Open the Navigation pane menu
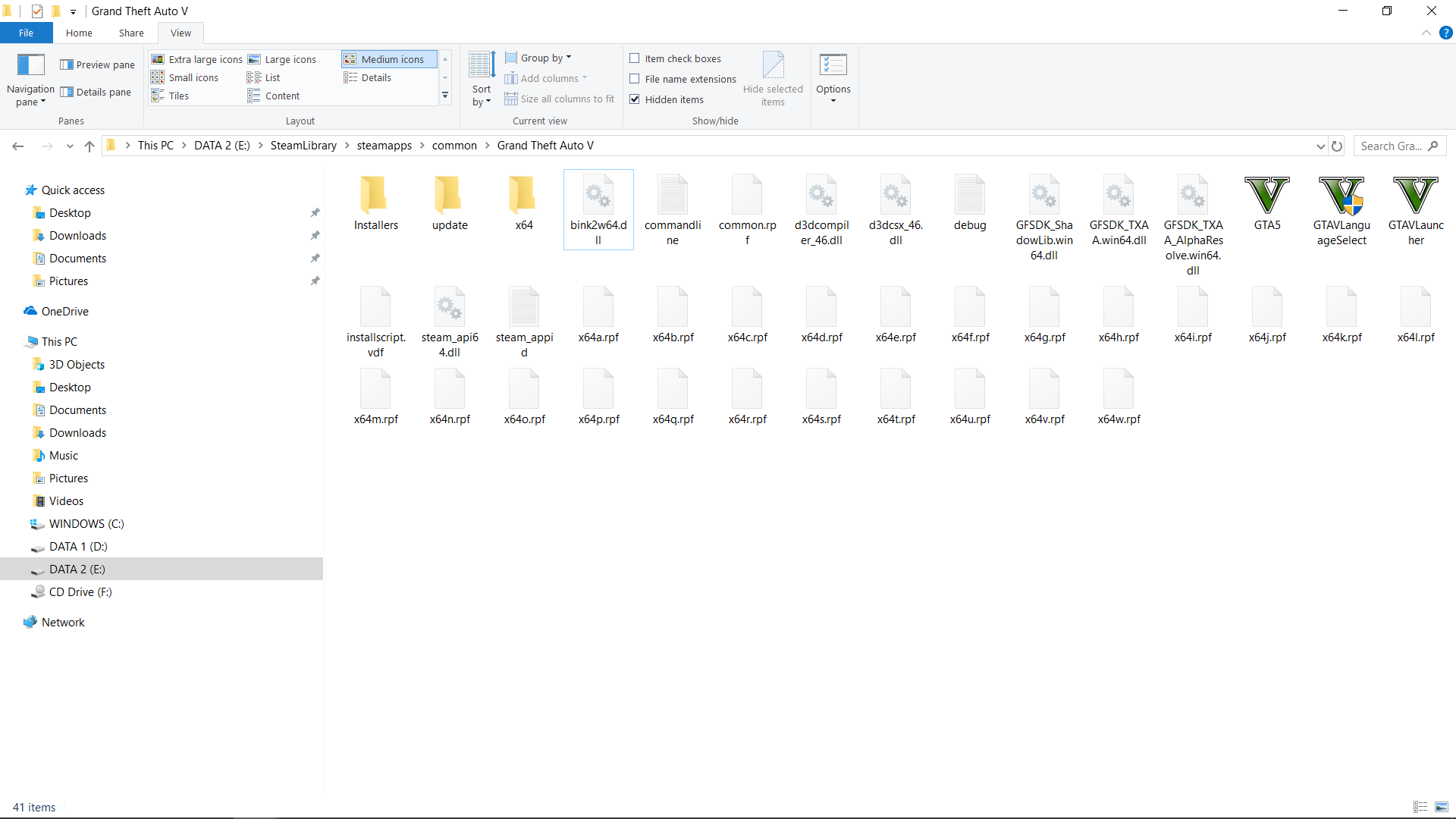The height and width of the screenshot is (819, 1456). pos(30,80)
